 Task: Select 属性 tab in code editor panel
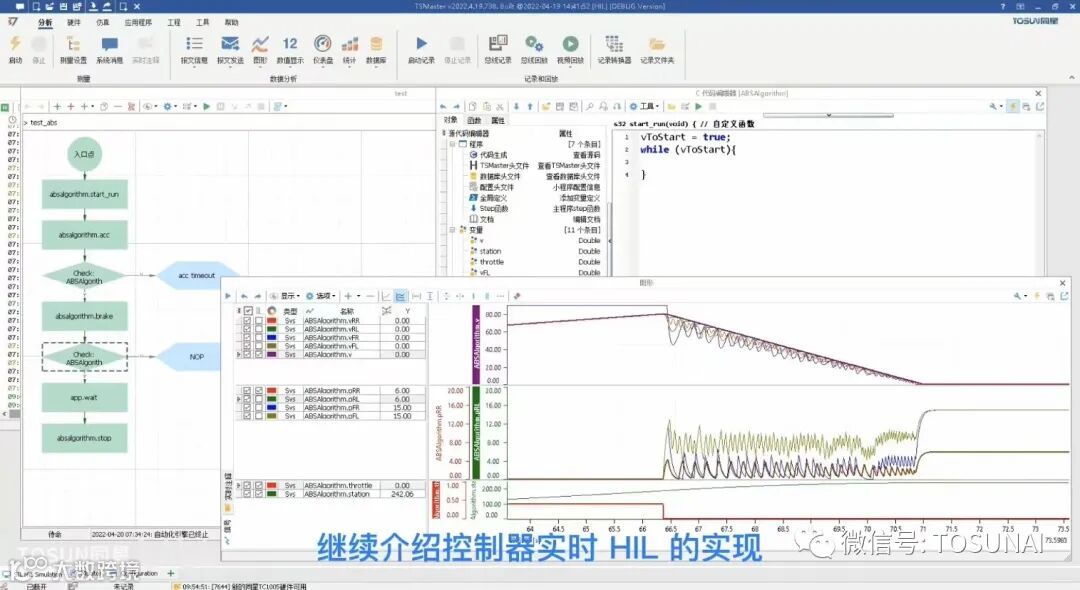[498, 120]
